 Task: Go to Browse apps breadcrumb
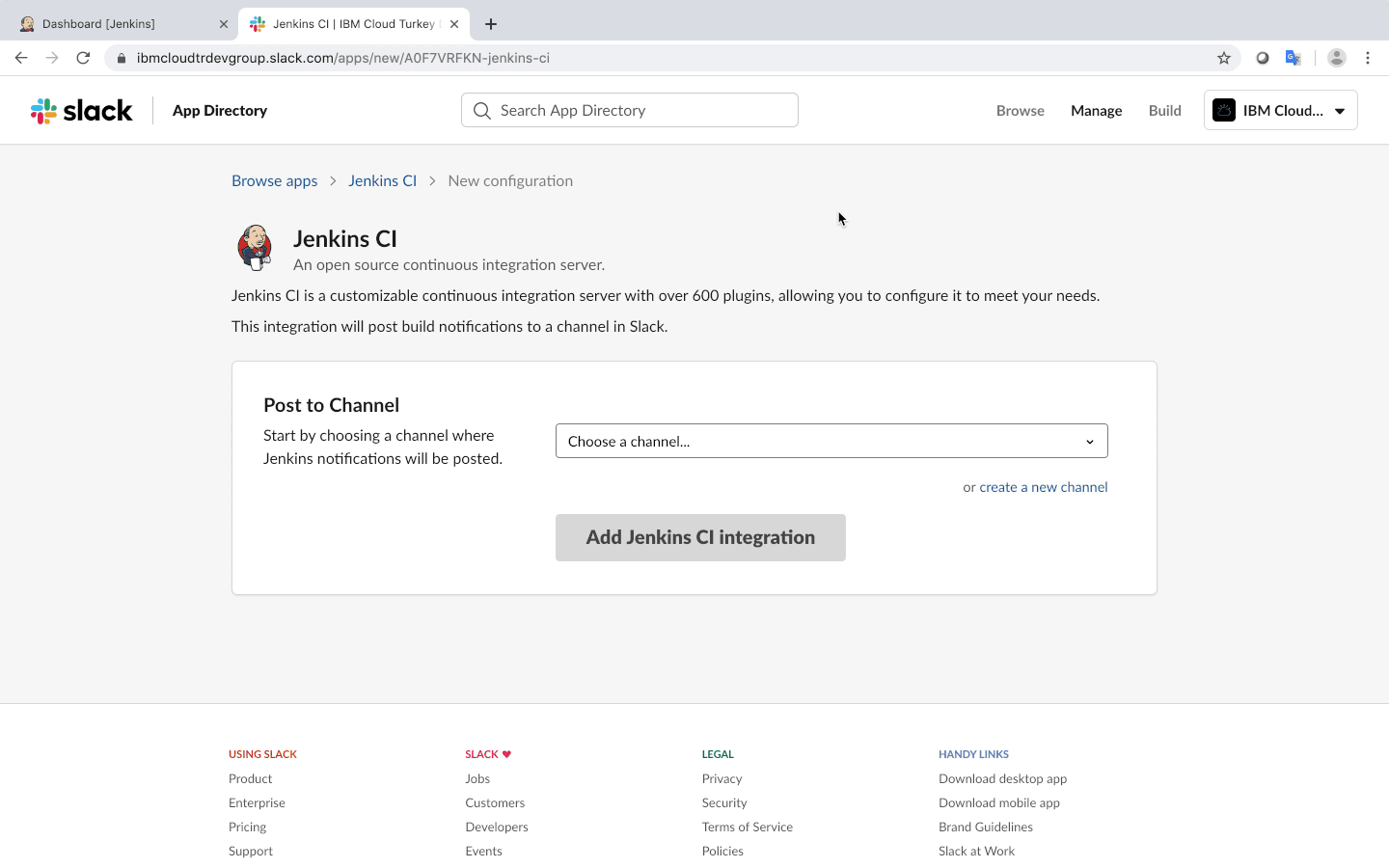click(275, 181)
